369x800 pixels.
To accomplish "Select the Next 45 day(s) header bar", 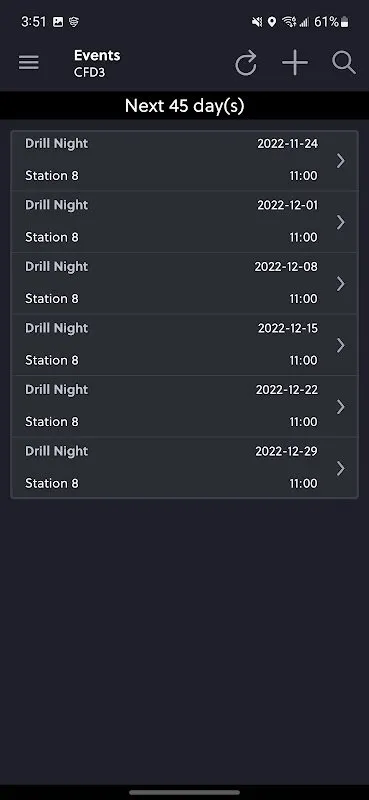I will [x=184, y=106].
